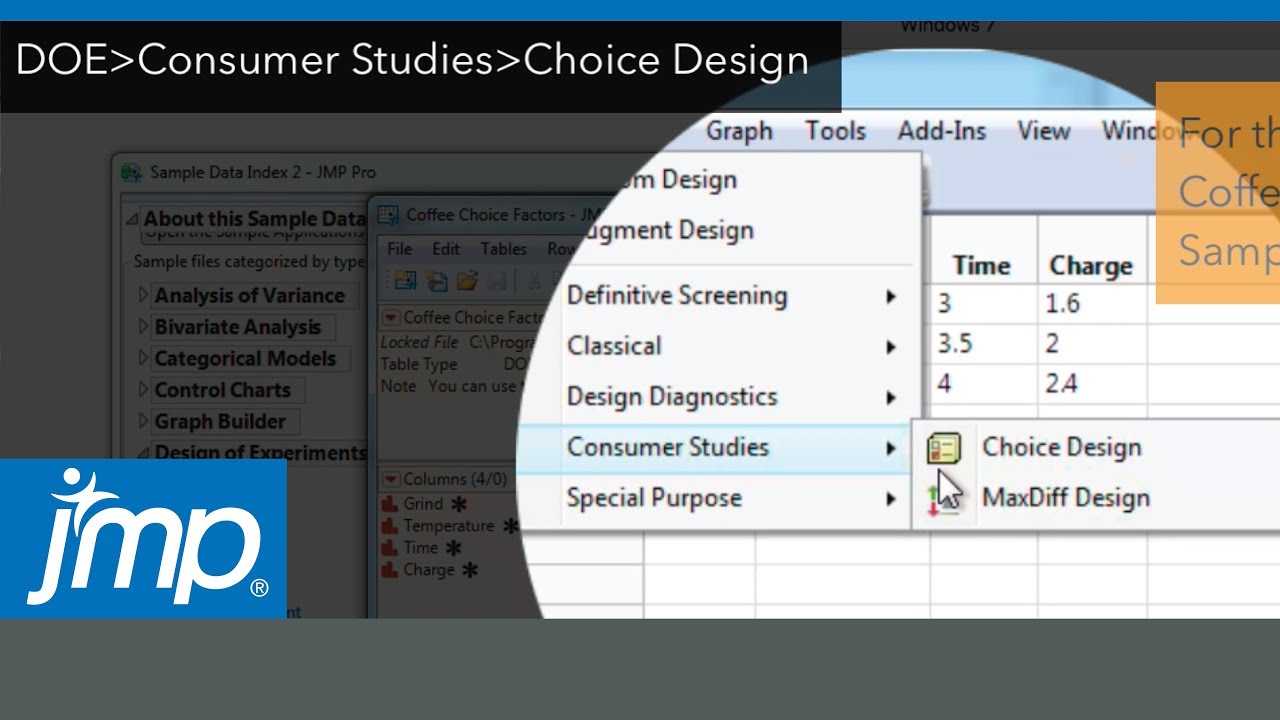
Task: Click the asterisk next to Charge in Columns panel
Action: coord(469,570)
